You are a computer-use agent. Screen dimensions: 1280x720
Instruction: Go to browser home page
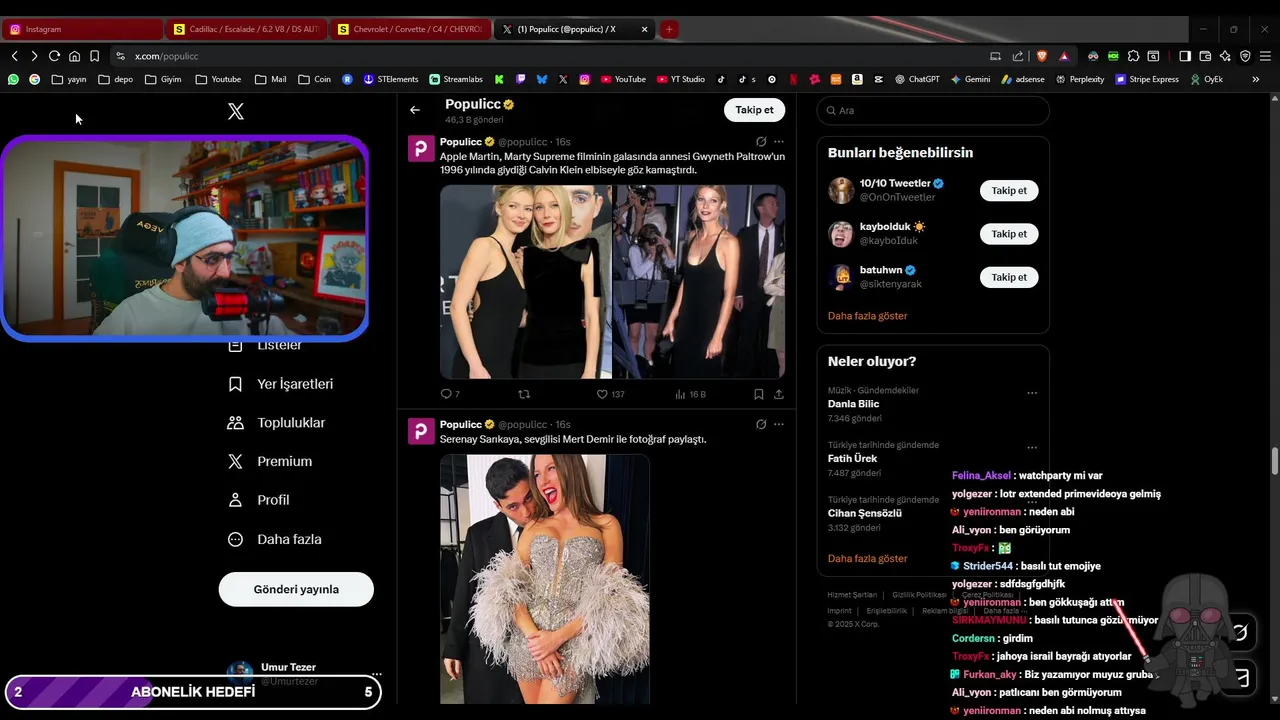click(x=74, y=56)
